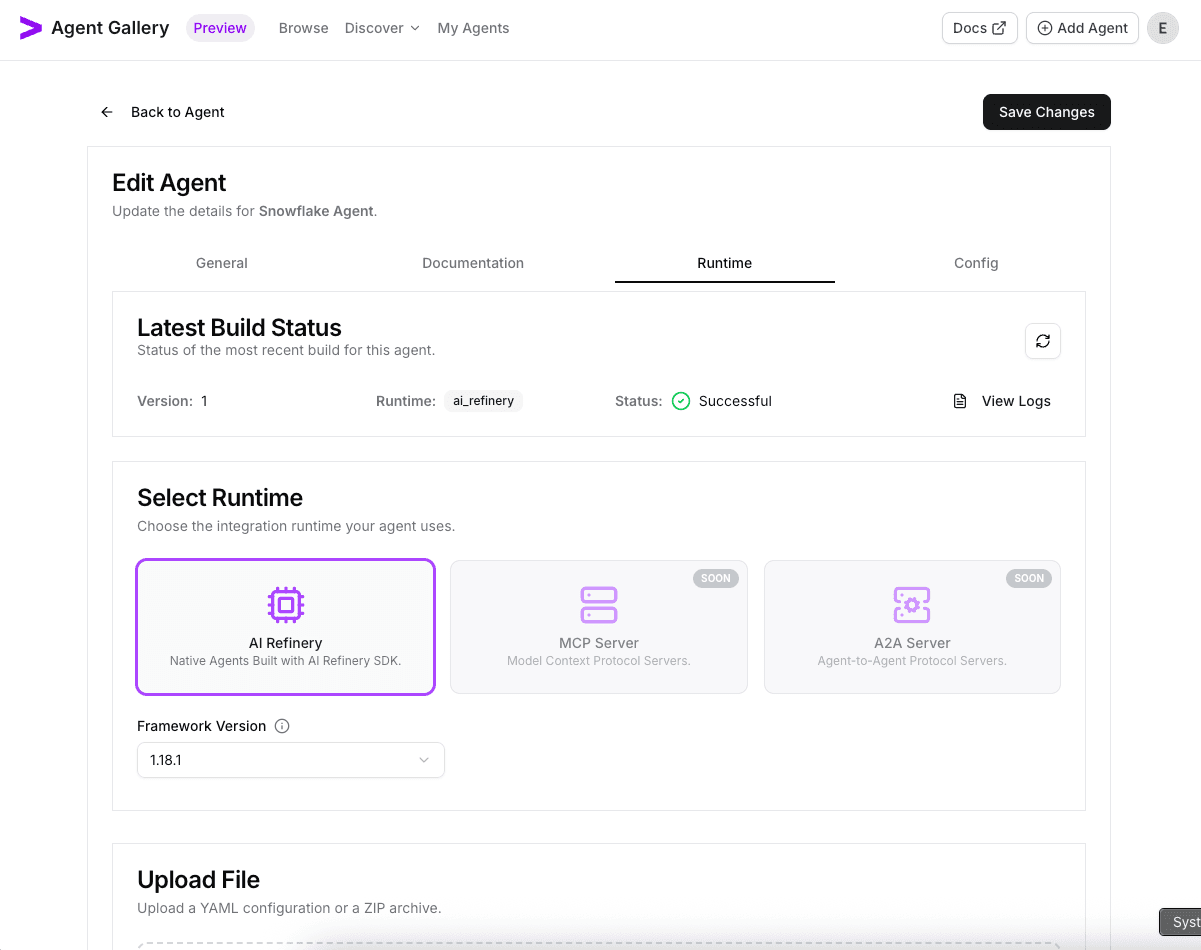Viewport: 1201px width, 950px height.
Task: Open the user avatar E menu
Action: click(x=1162, y=28)
